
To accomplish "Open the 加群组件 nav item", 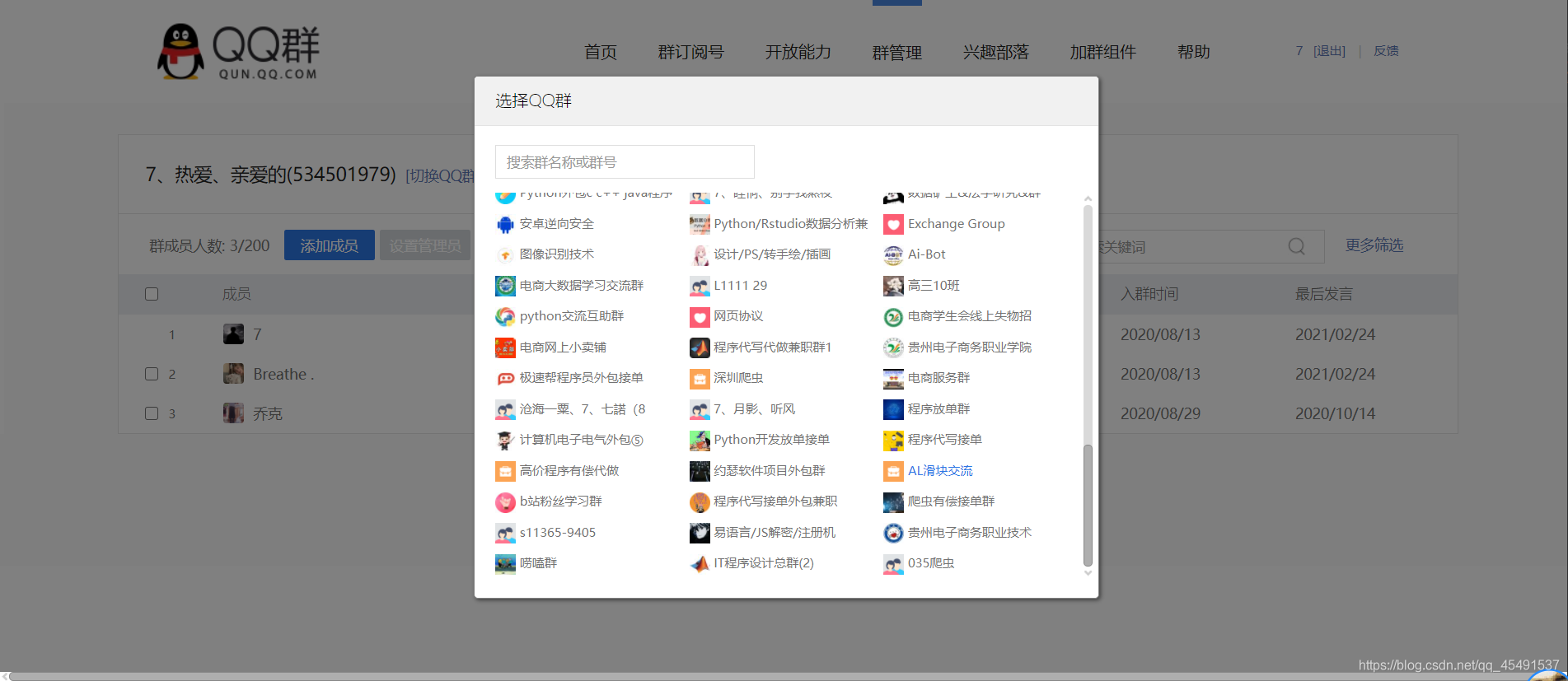I will click(1102, 52).
